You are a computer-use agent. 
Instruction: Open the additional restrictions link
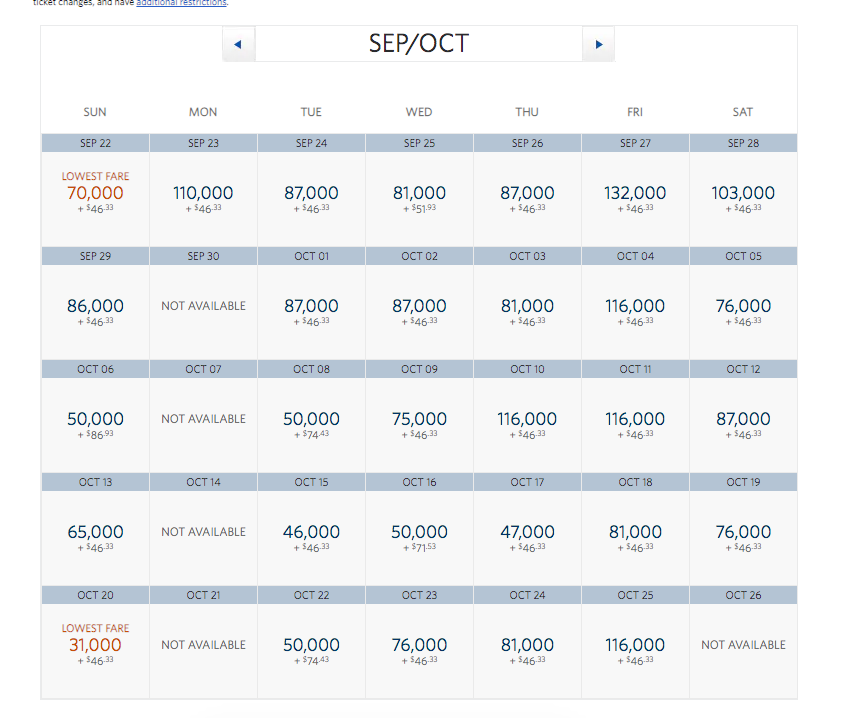click(181, 3)
